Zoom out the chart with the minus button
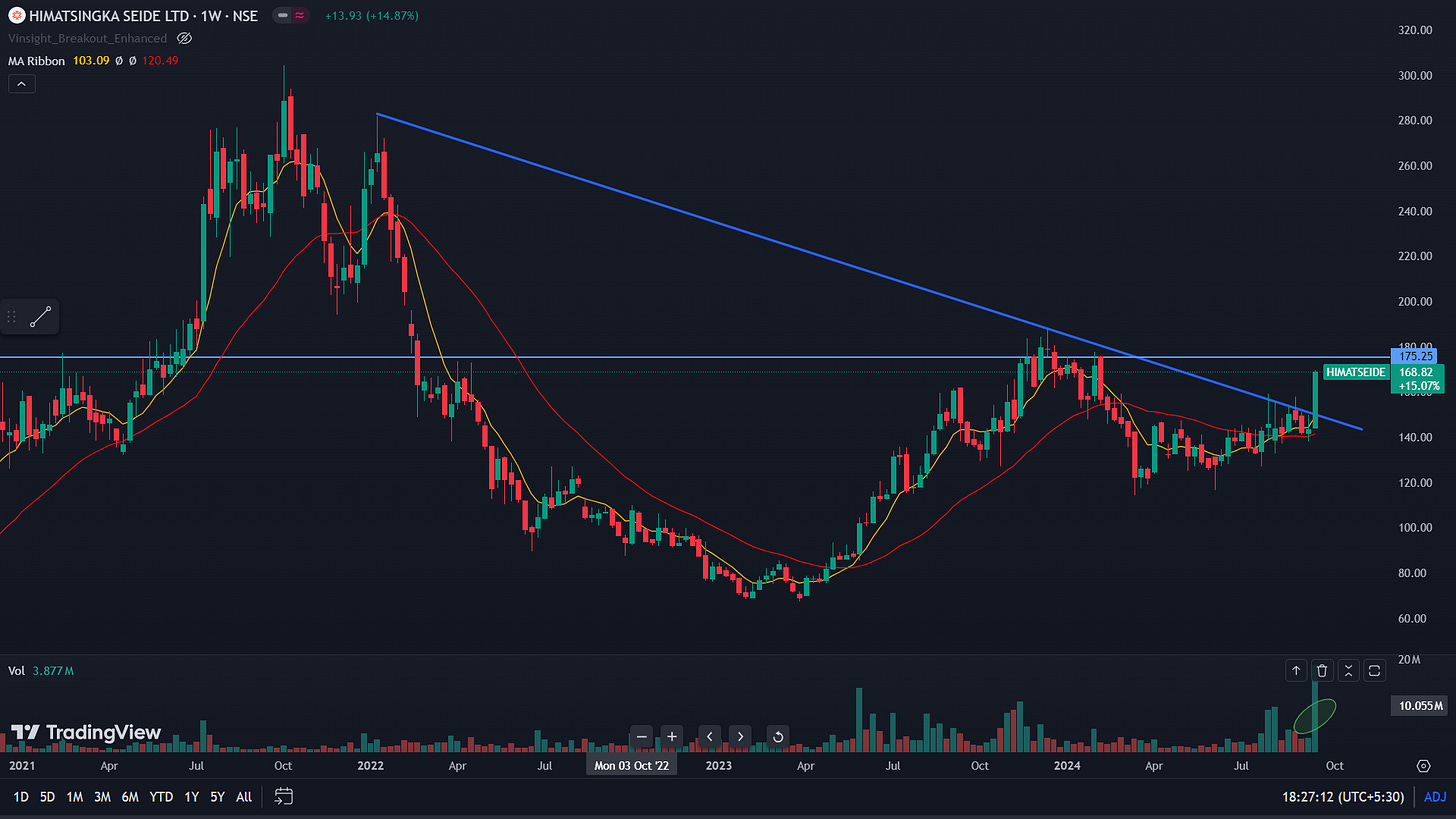The image size is (1456, 819). point(642,737)
